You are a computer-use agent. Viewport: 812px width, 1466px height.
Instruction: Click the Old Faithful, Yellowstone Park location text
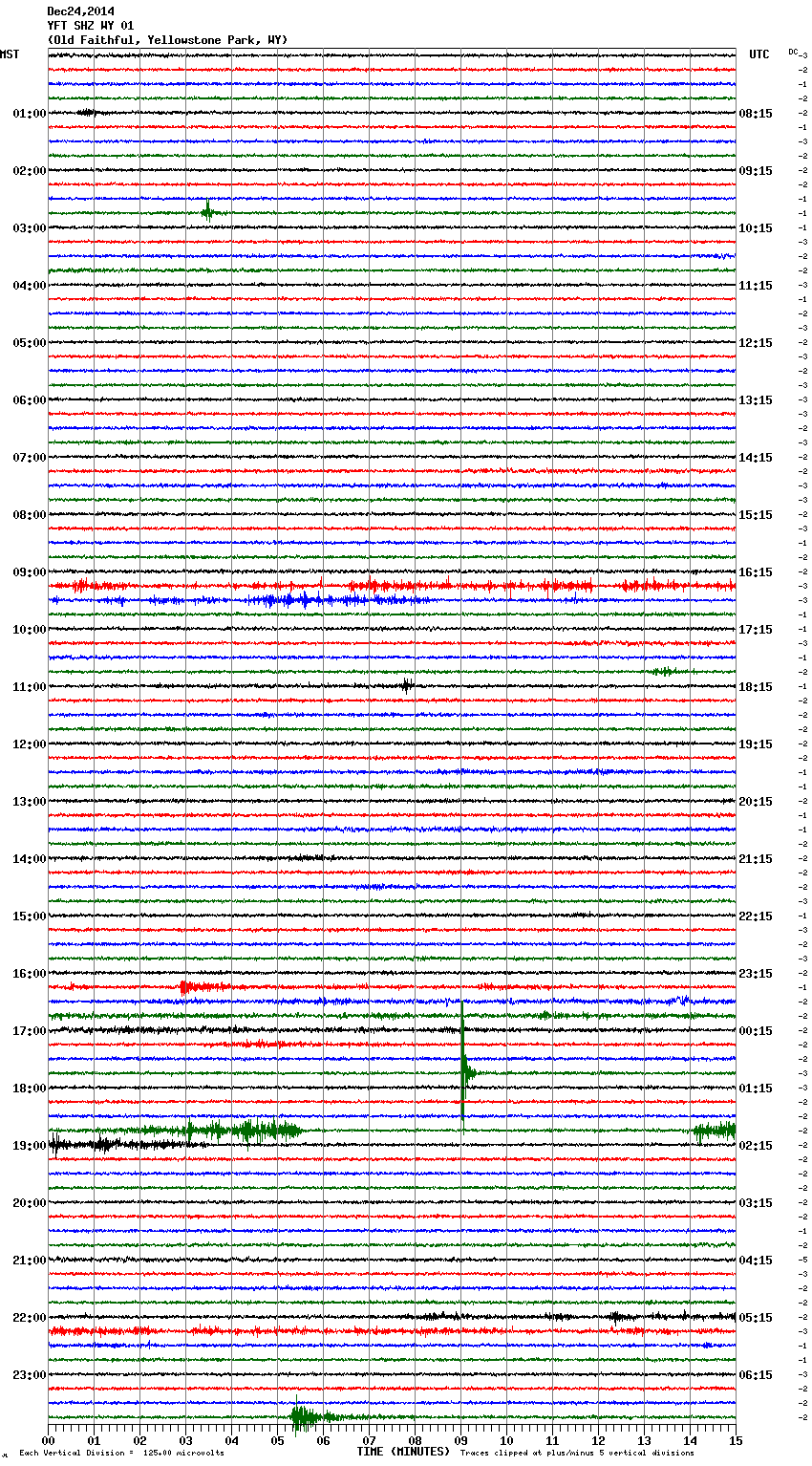[167, 40]
